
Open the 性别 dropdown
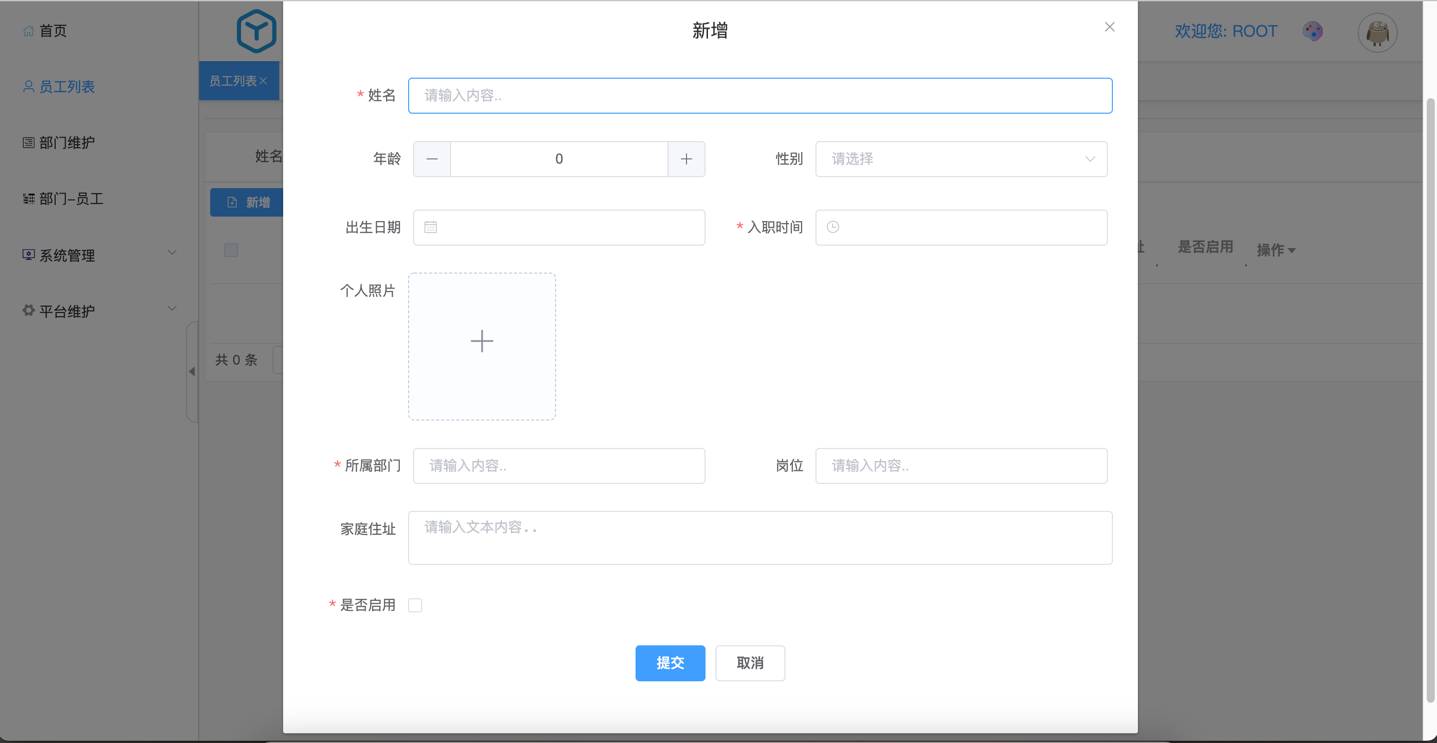click(960, 159)
